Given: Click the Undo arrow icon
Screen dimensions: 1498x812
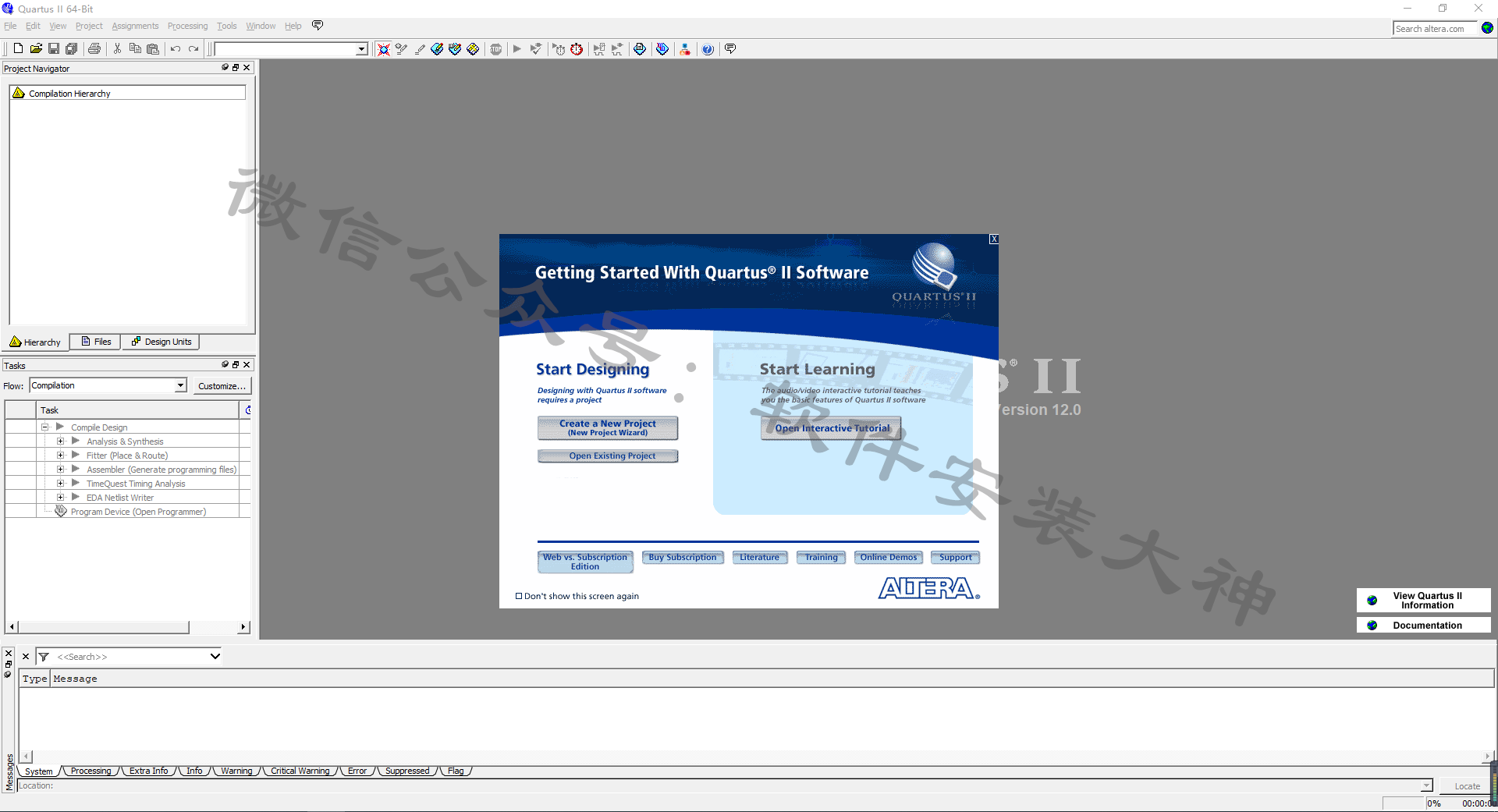Looking at the screenshot, I should (176, 48).
